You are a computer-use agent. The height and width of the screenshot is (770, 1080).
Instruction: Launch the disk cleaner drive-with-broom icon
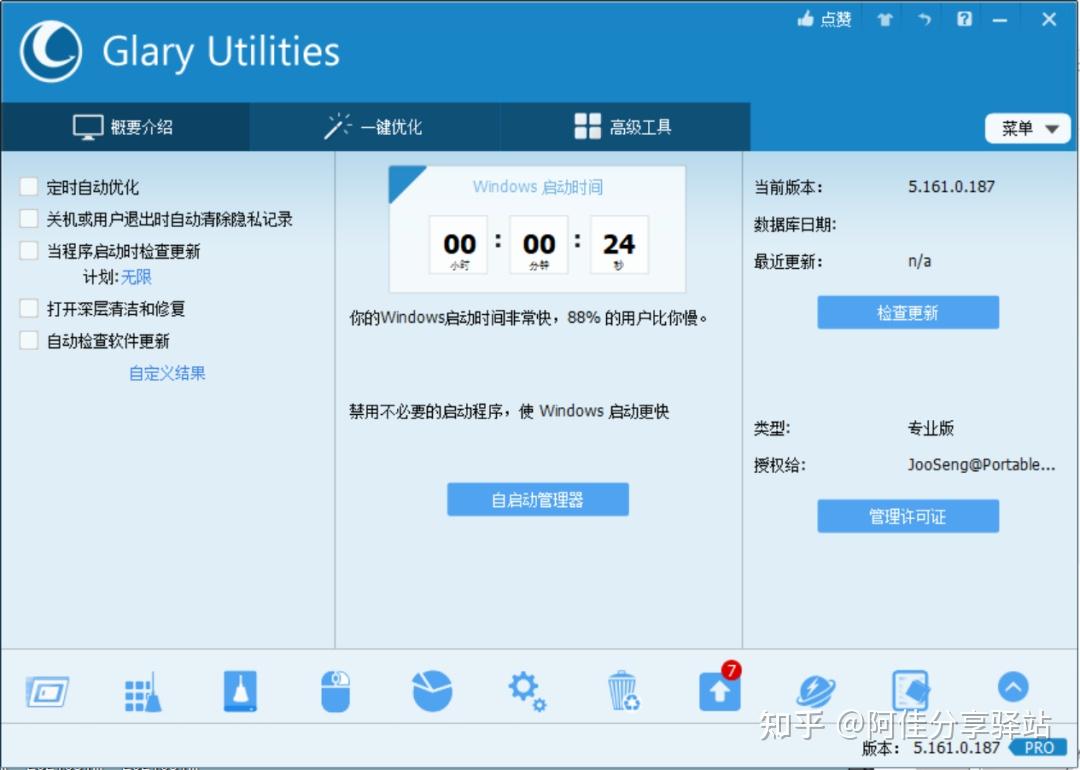click(x=240, y=691)
